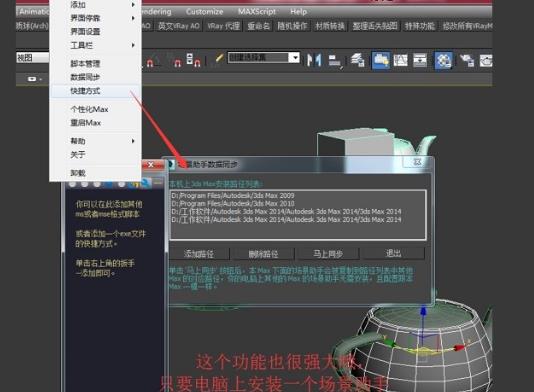
Task: Expand the 工具栏 submenu entry
Action: tap(95, 45)
